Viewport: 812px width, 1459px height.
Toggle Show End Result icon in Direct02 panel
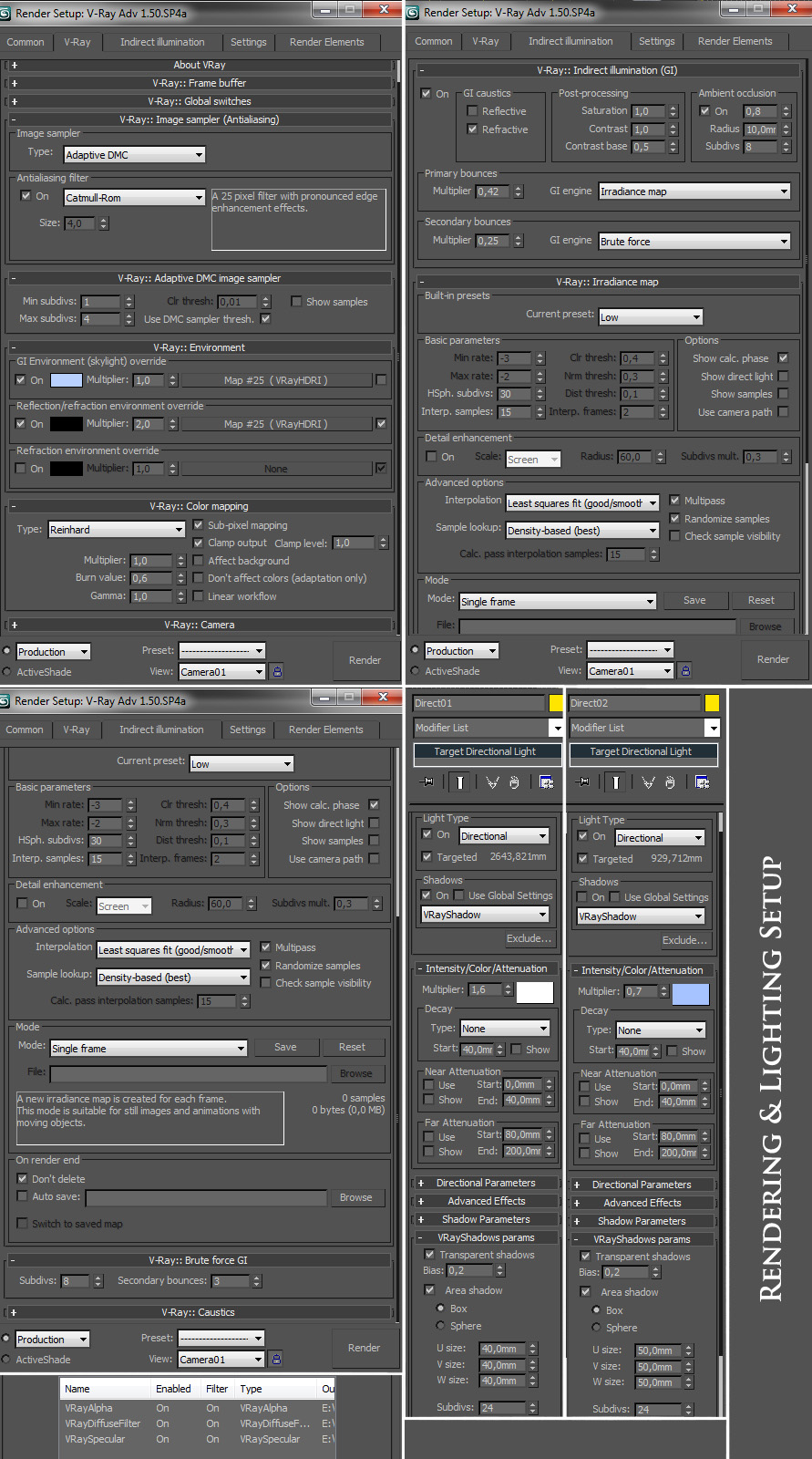tap(616, 781)
